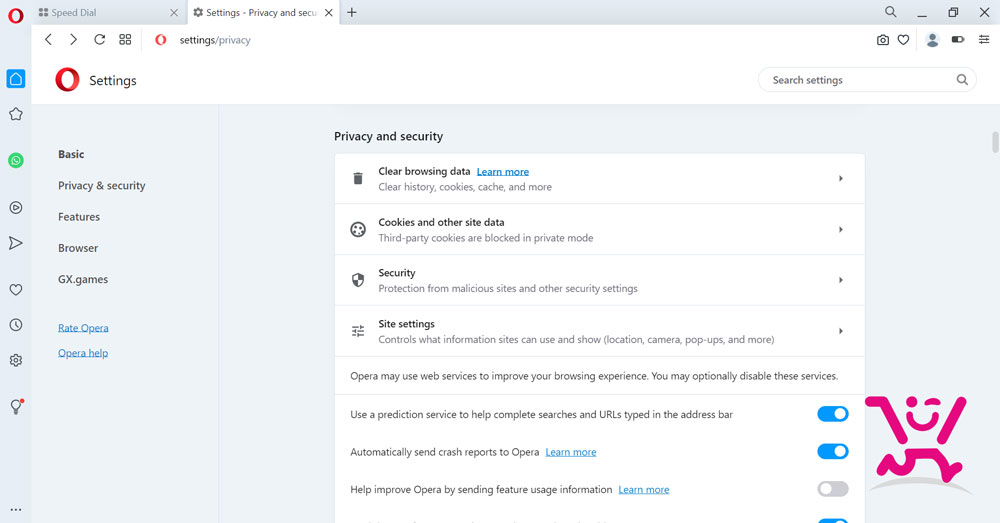The height and width of the screenshot is (523, 1000).
Task: Open My Flow arrow icon in the sidebar
Action: [x=16, y=243]
